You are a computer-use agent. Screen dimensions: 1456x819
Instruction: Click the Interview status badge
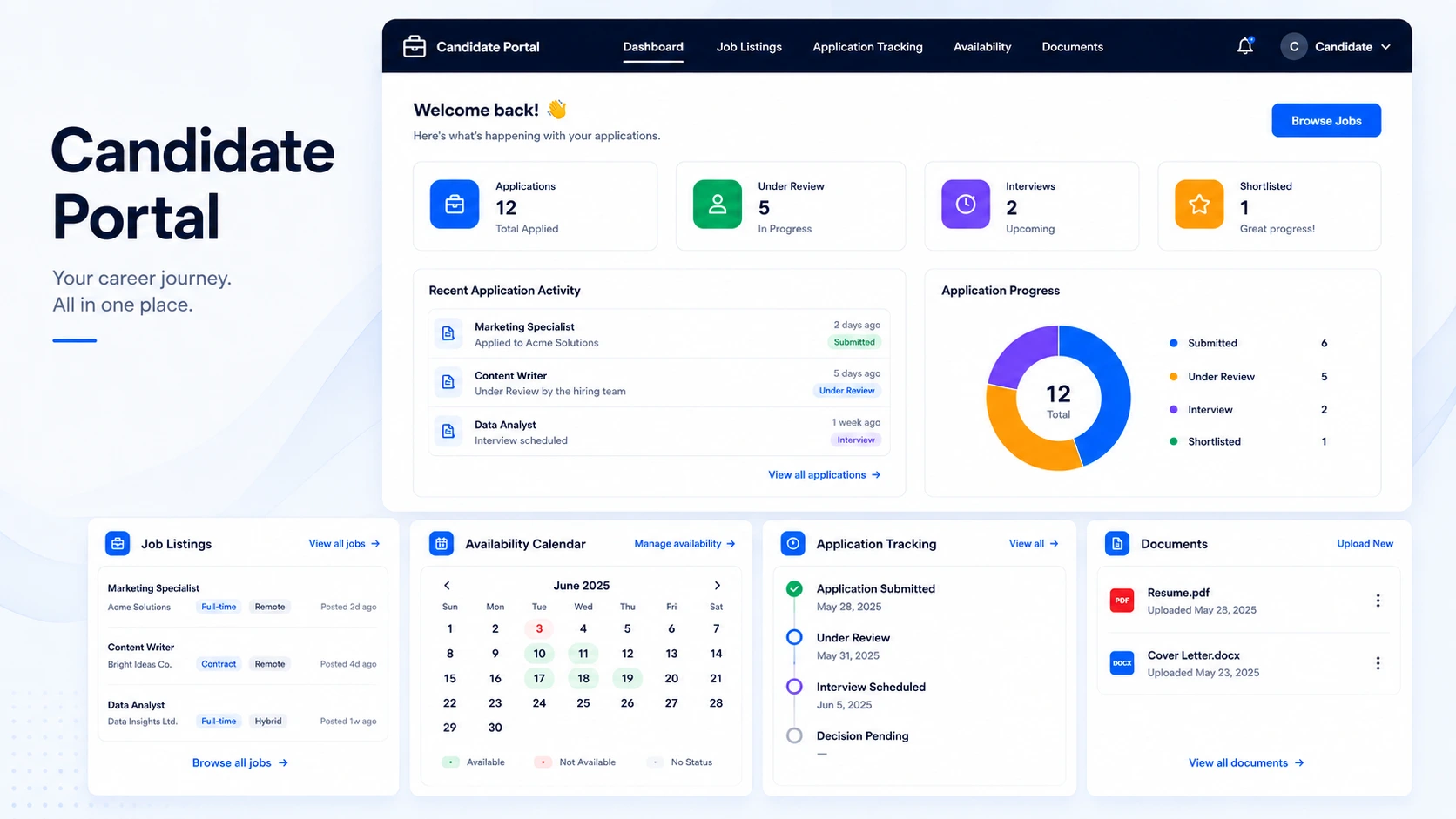point(856,440)
